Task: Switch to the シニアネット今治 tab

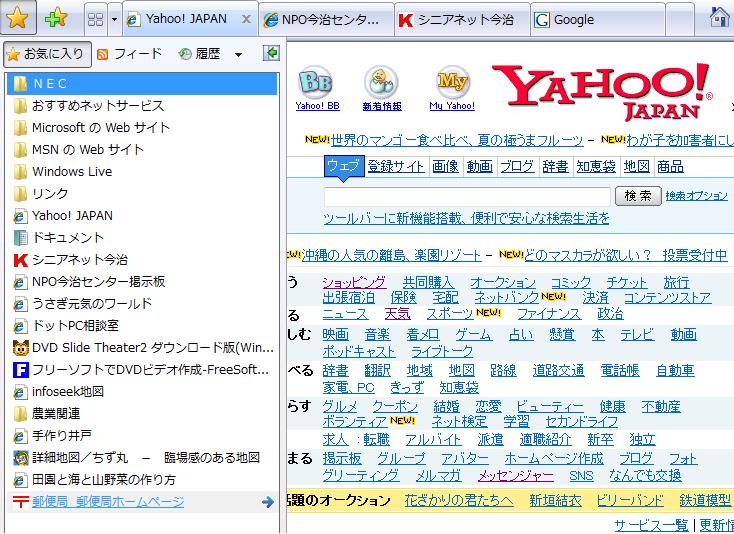Action: [462, 20]
